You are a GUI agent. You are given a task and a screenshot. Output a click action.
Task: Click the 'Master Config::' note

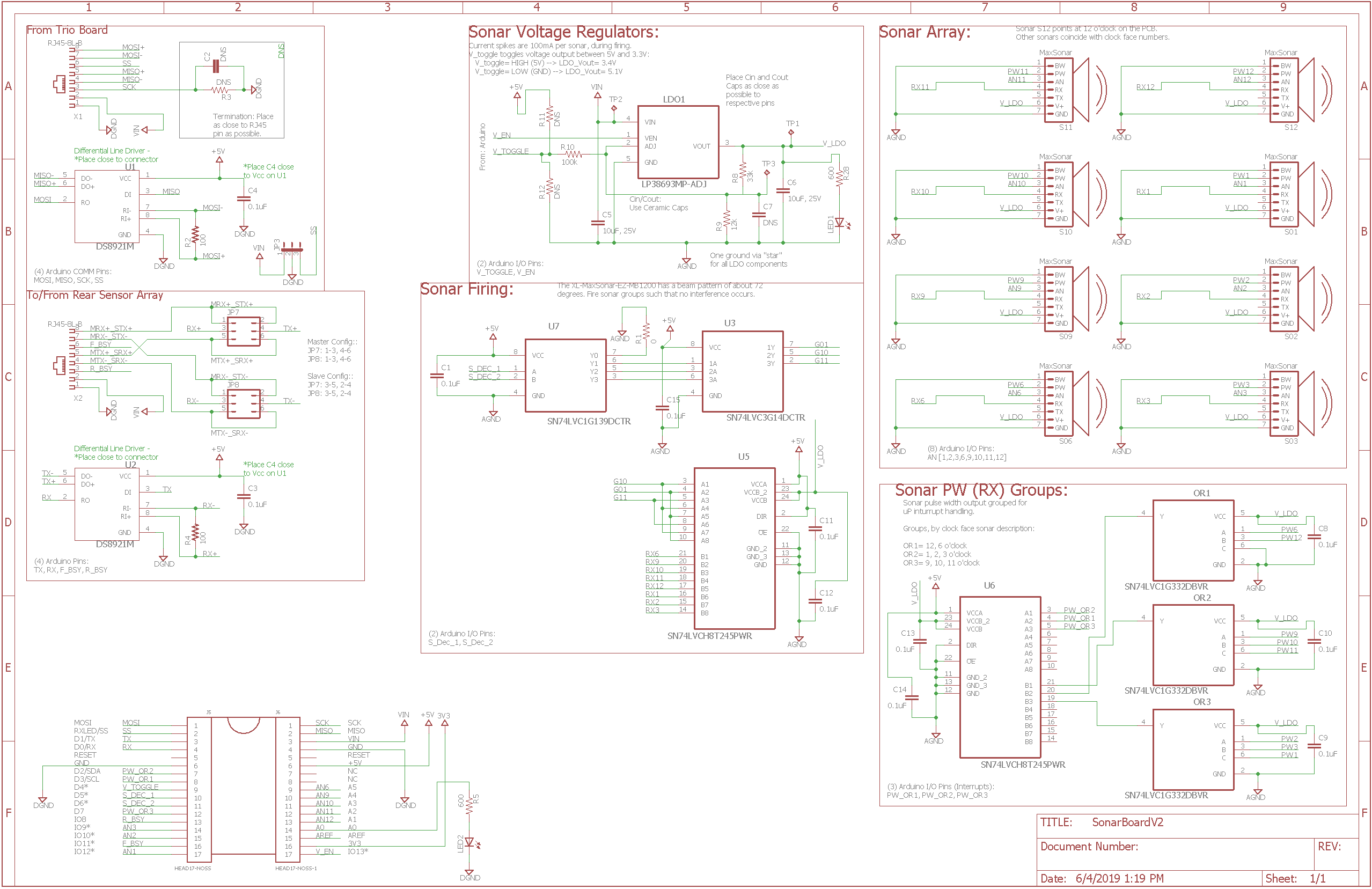point(332,341)
